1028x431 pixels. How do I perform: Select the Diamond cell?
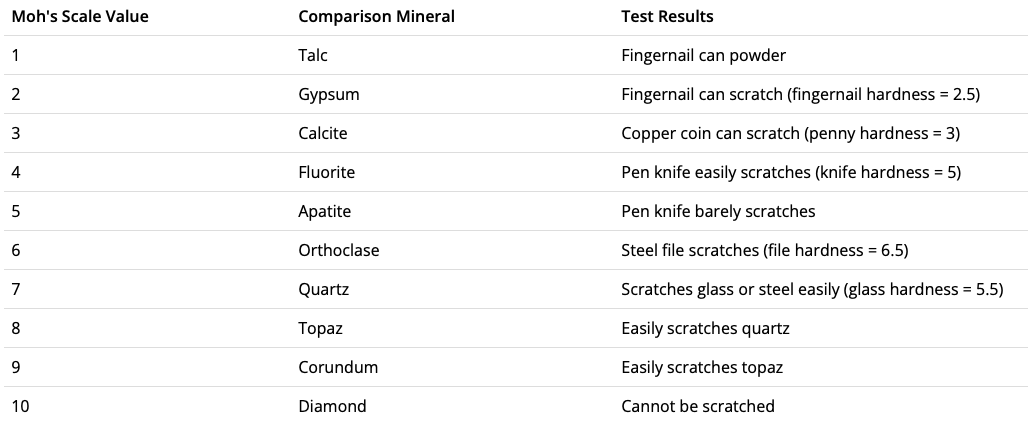pyautogui.click(x=332, y=407)
